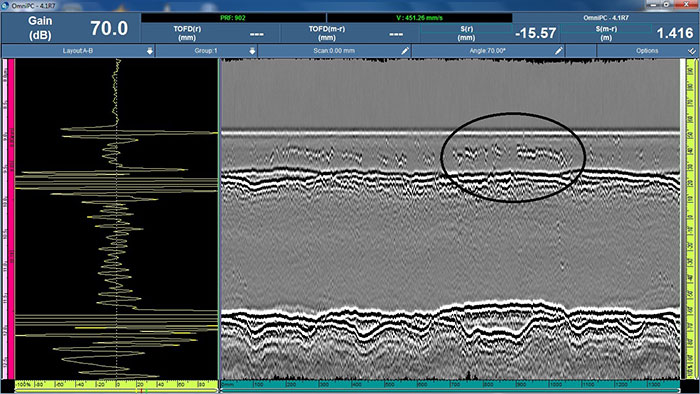The width and height of the screenshot is (700, 394).
Task: Click the teal scan-axis ruler at 700
Action: click(x=455, y=384)
